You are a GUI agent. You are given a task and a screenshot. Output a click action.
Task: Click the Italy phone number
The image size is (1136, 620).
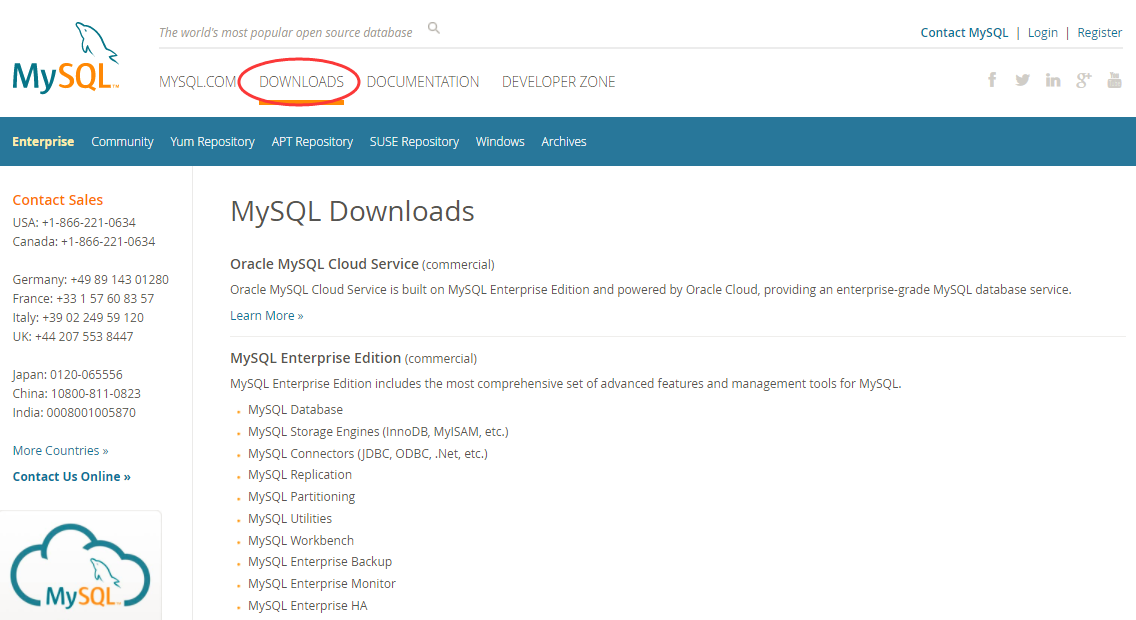pyautogui.click(x=93, y=317)
